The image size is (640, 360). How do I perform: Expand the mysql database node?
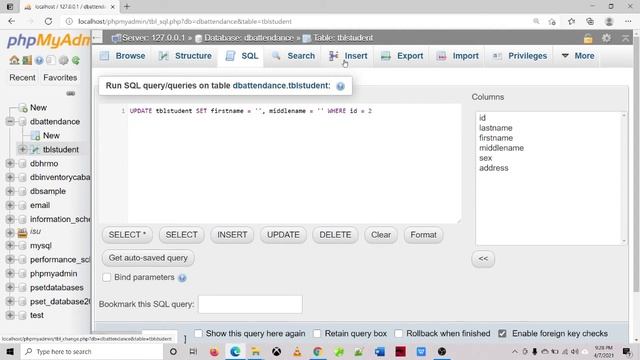(x=10, y=245)
